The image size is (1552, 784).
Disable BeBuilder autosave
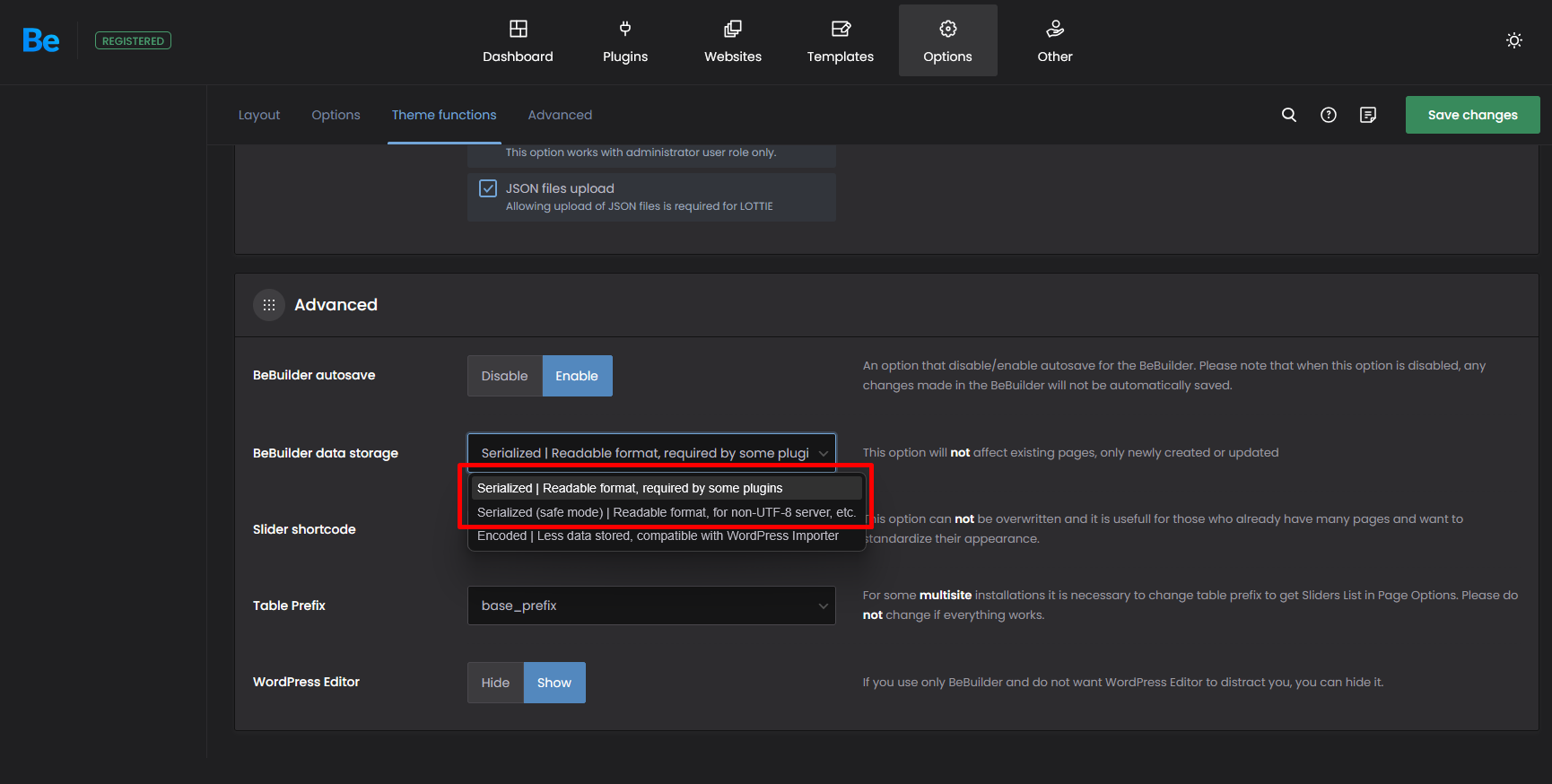504,376
